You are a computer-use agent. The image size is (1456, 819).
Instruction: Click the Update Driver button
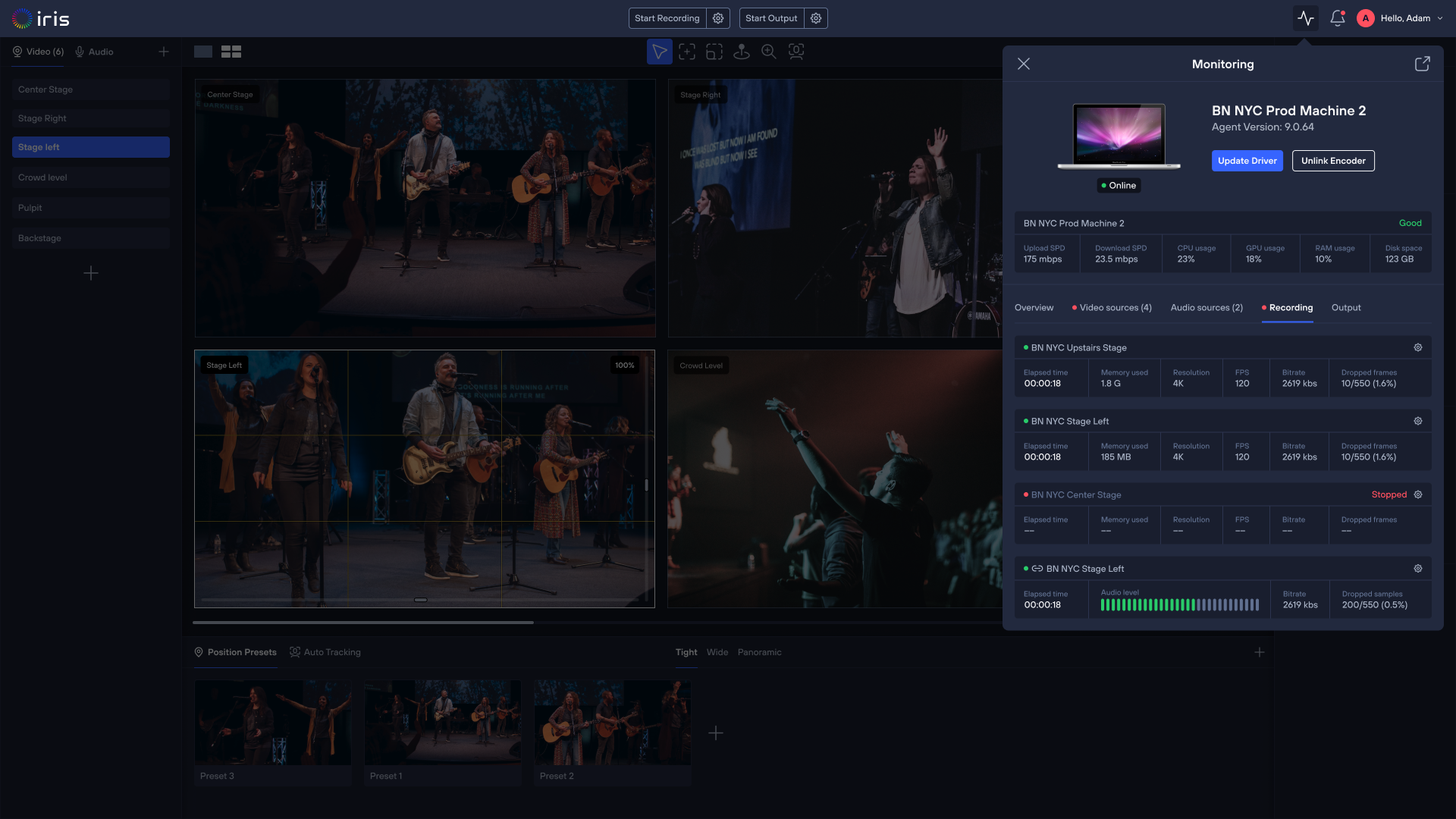point(1247,161)
